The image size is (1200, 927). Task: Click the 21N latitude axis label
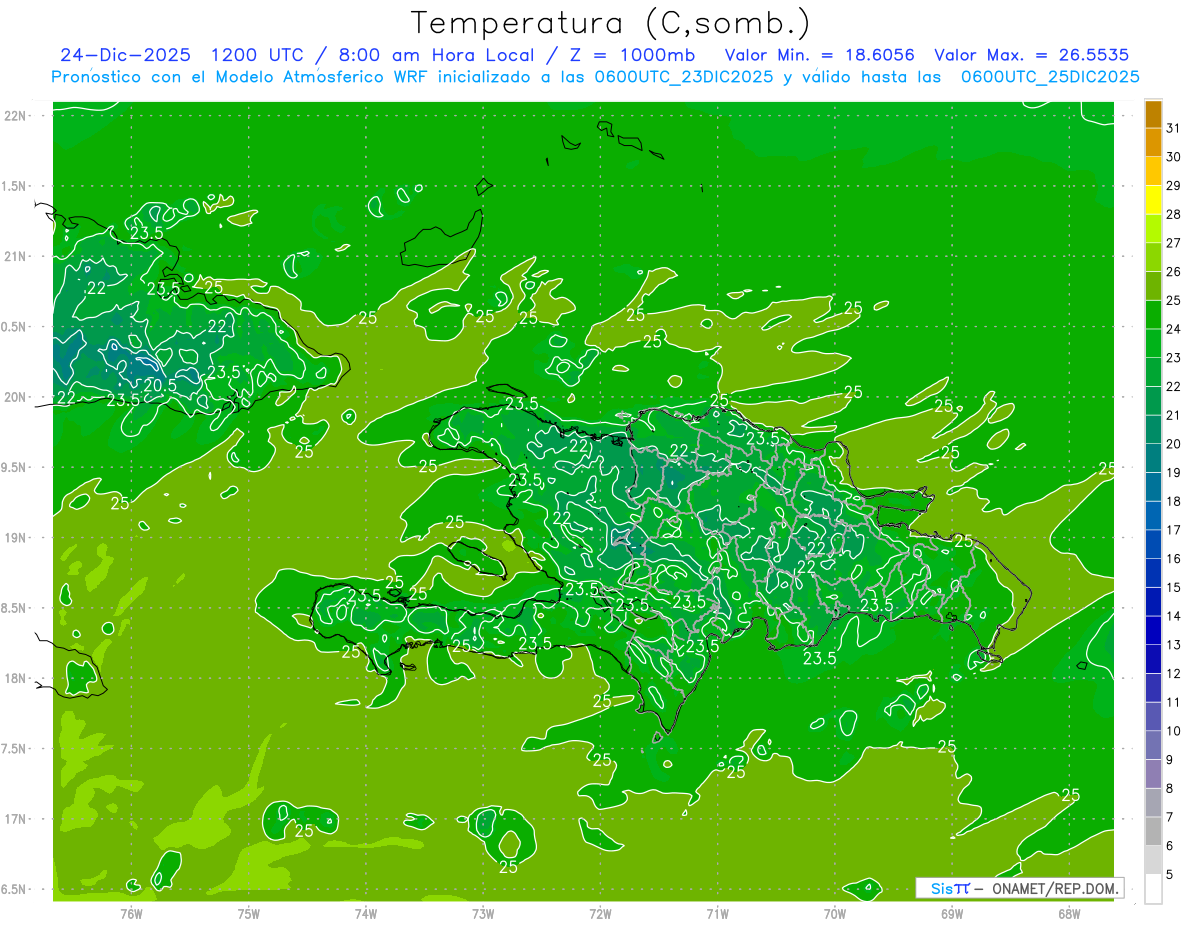tap(14, 256)
